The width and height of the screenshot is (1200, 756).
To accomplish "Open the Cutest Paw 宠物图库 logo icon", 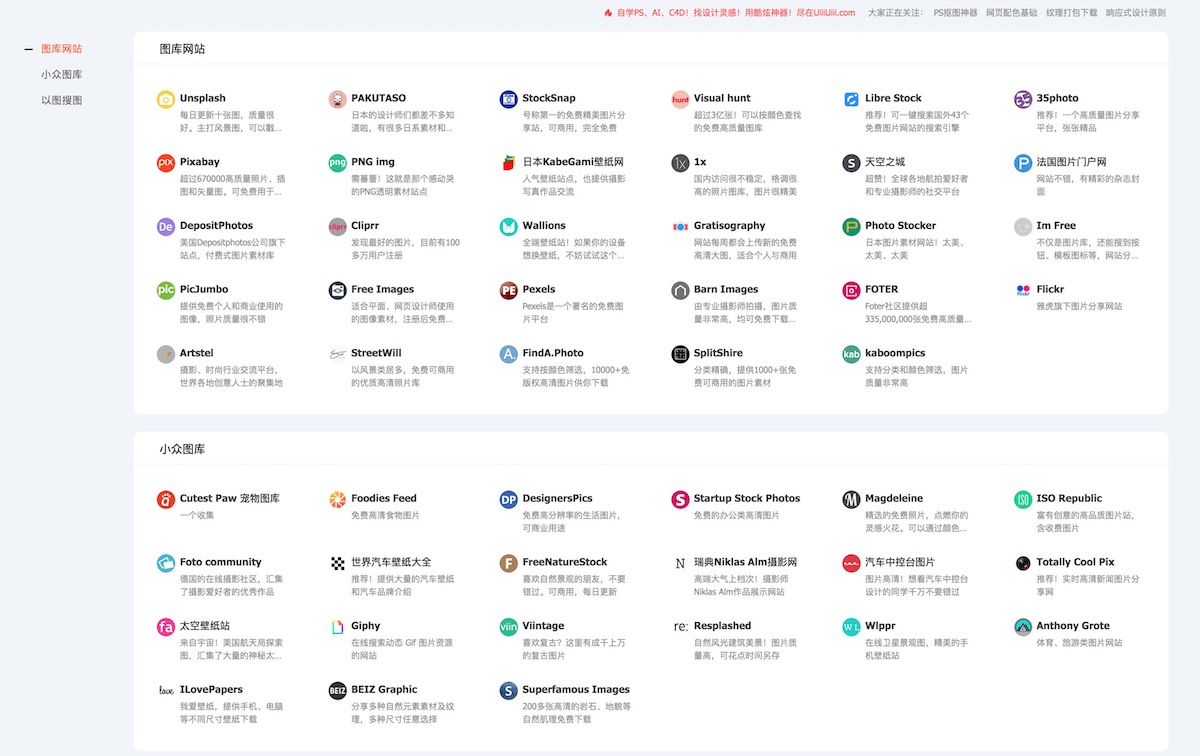I will coord(166,499).
